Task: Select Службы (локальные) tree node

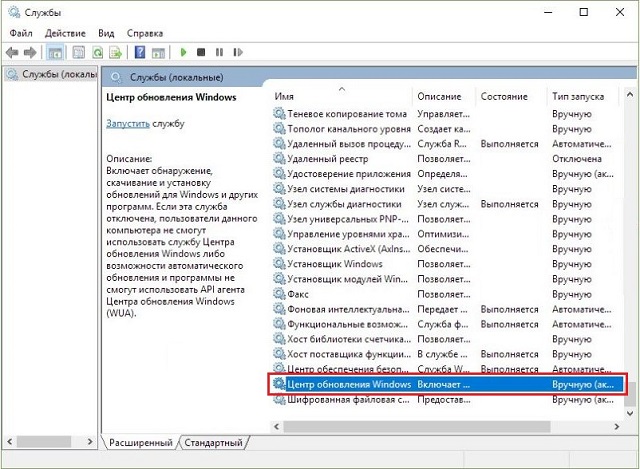Action: click(51, 74)
